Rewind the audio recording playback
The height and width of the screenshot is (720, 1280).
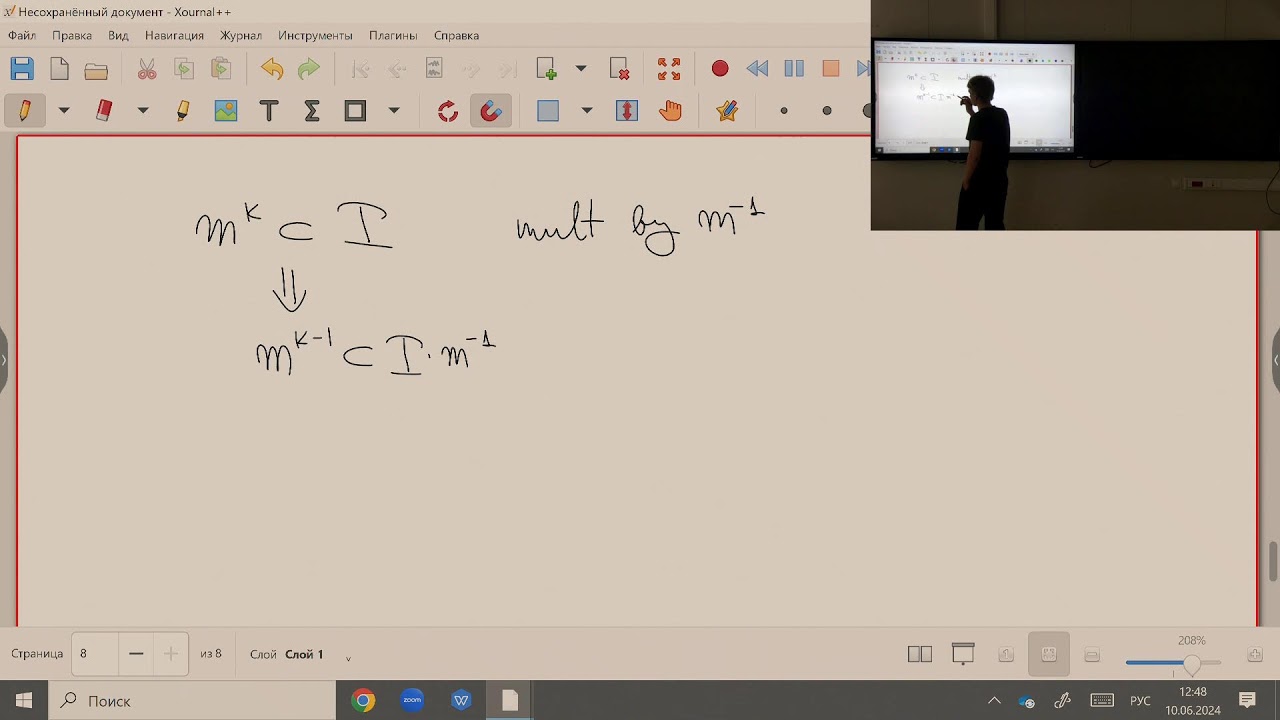(757, 69)
